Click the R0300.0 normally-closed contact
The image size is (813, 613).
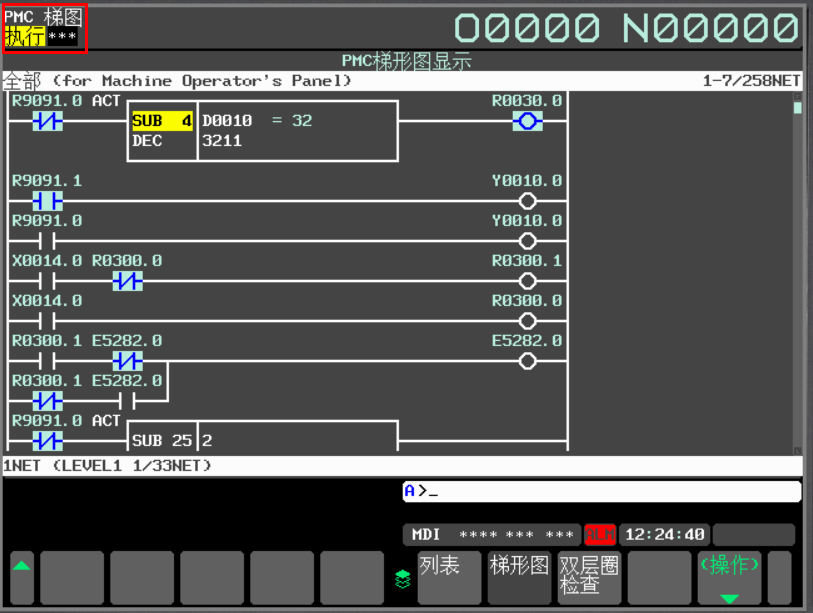tap(127, 282)
